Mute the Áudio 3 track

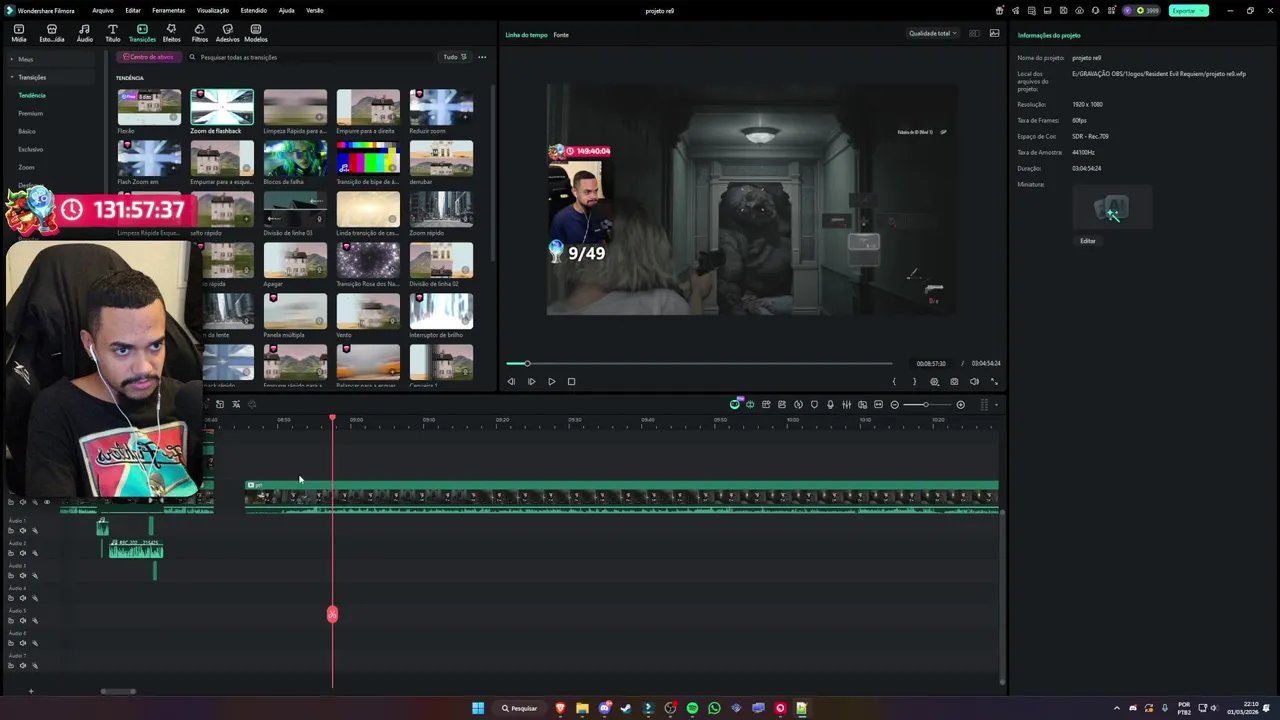[23, 576]
